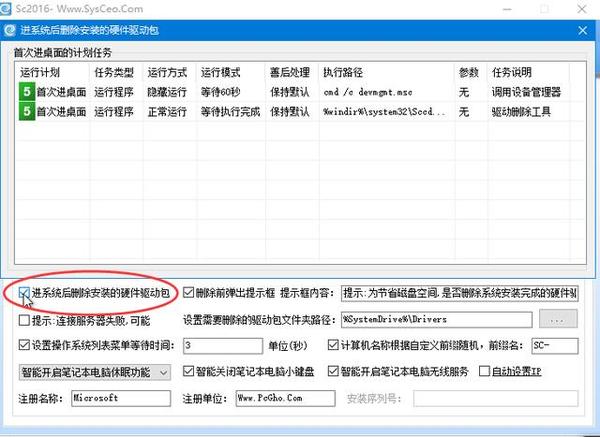Click the 善后处理 column header
This screenshot has height=437, width=600.
(x=290, y=72)
